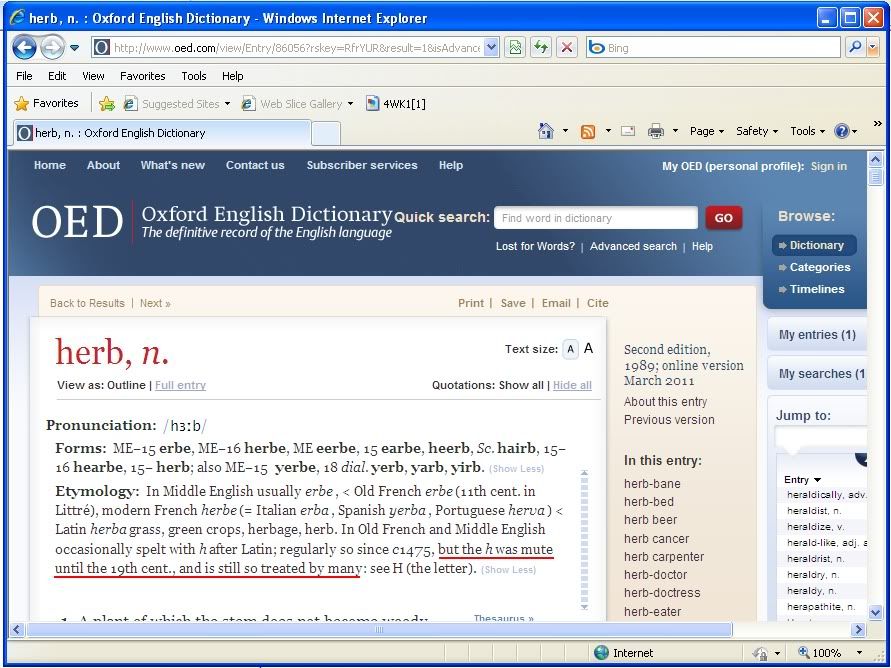Open the Lost for Words? link
Viewport: 891px width, 668px height.
[535, 247]
